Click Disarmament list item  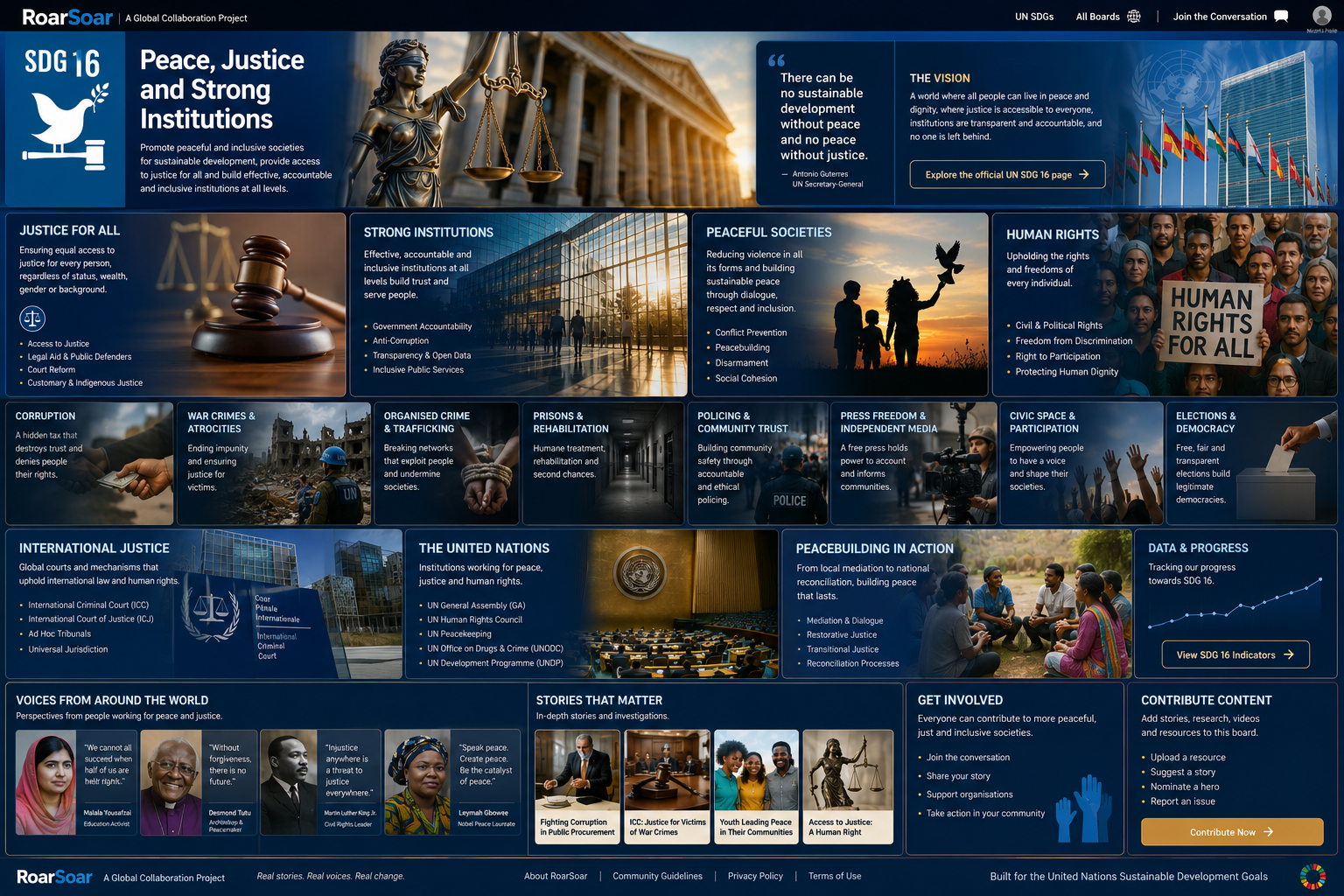click(x=742, y=363)
